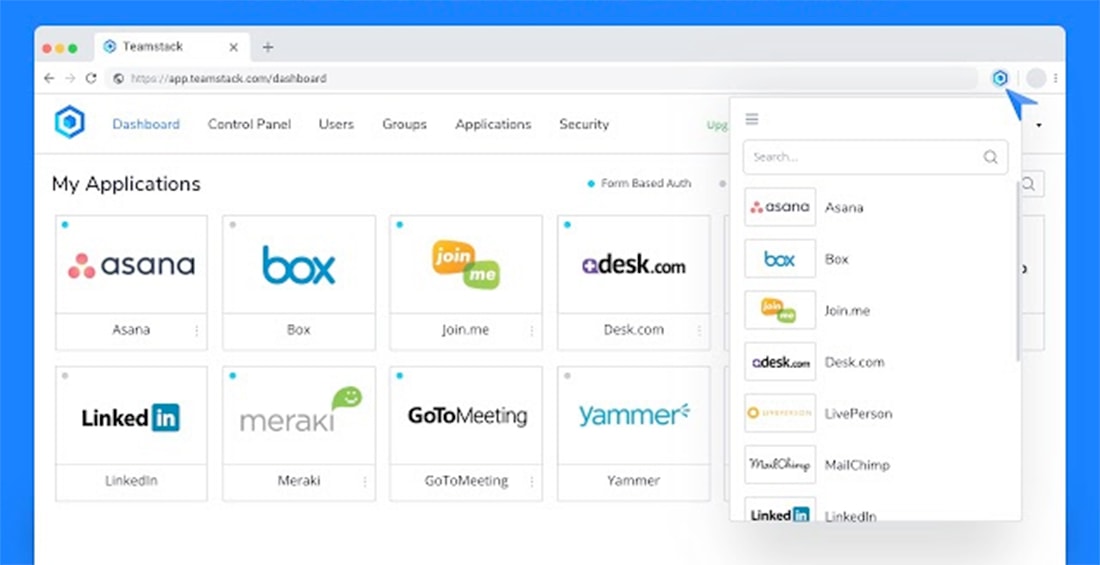Go to Control Panel
This screenshot has height=565, width=1100.
(x=249, y=124)
